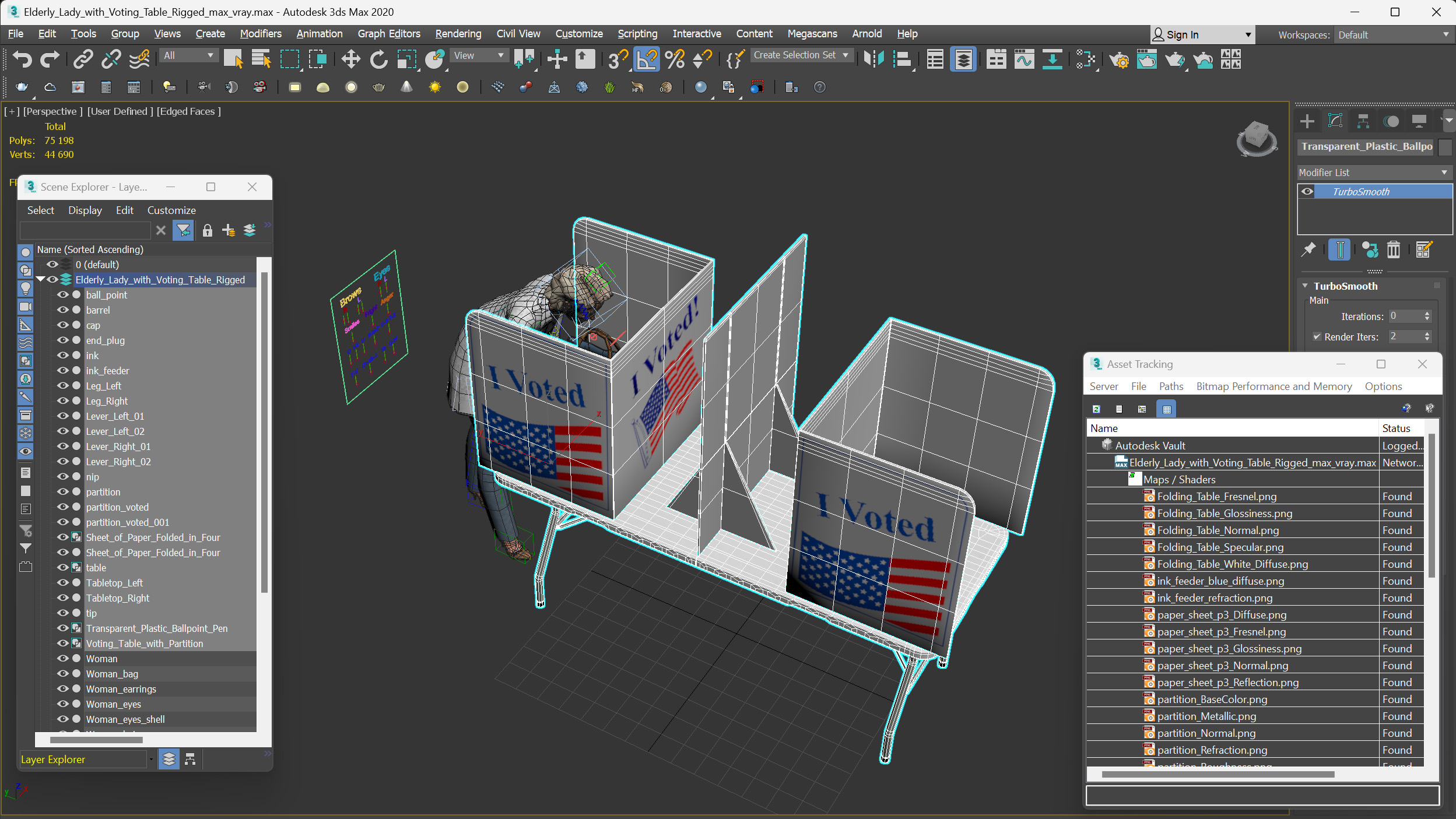Open the Modifiers menu

click(260, 34)
